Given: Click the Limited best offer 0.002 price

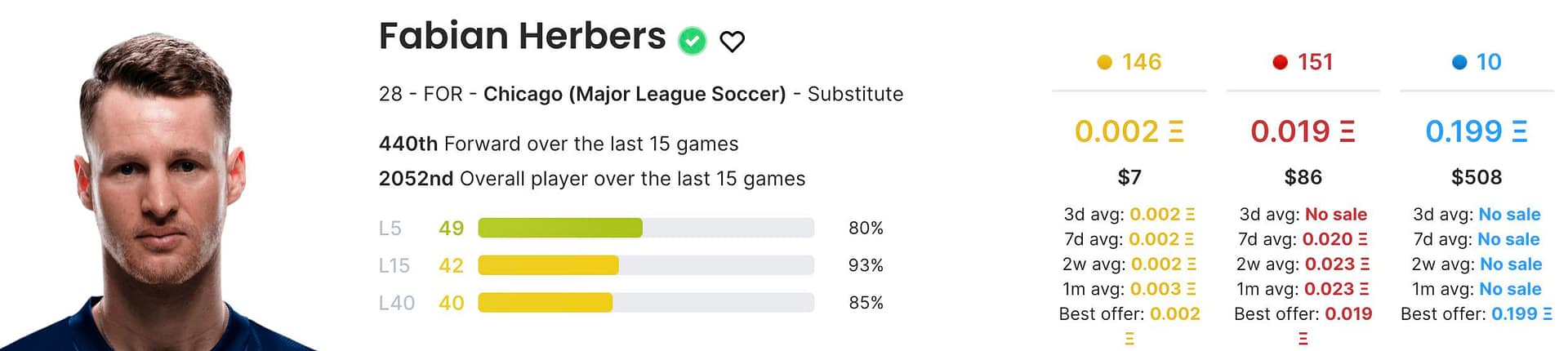Looking at the screenshot, I should point(1174,314).
